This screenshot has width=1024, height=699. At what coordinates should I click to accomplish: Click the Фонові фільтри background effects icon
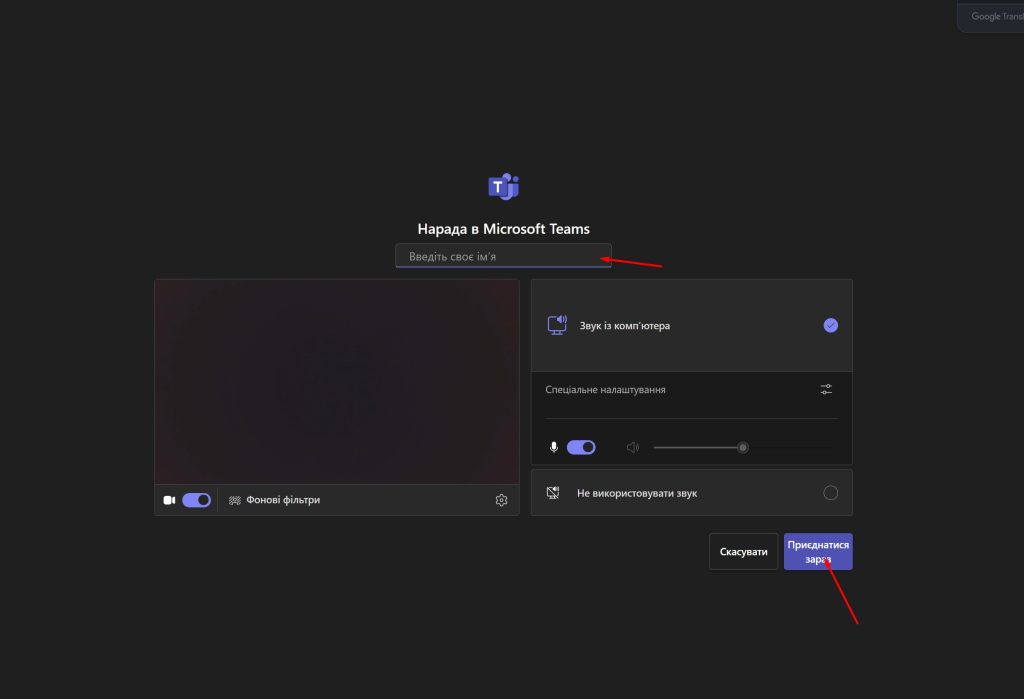coord(235,500)
